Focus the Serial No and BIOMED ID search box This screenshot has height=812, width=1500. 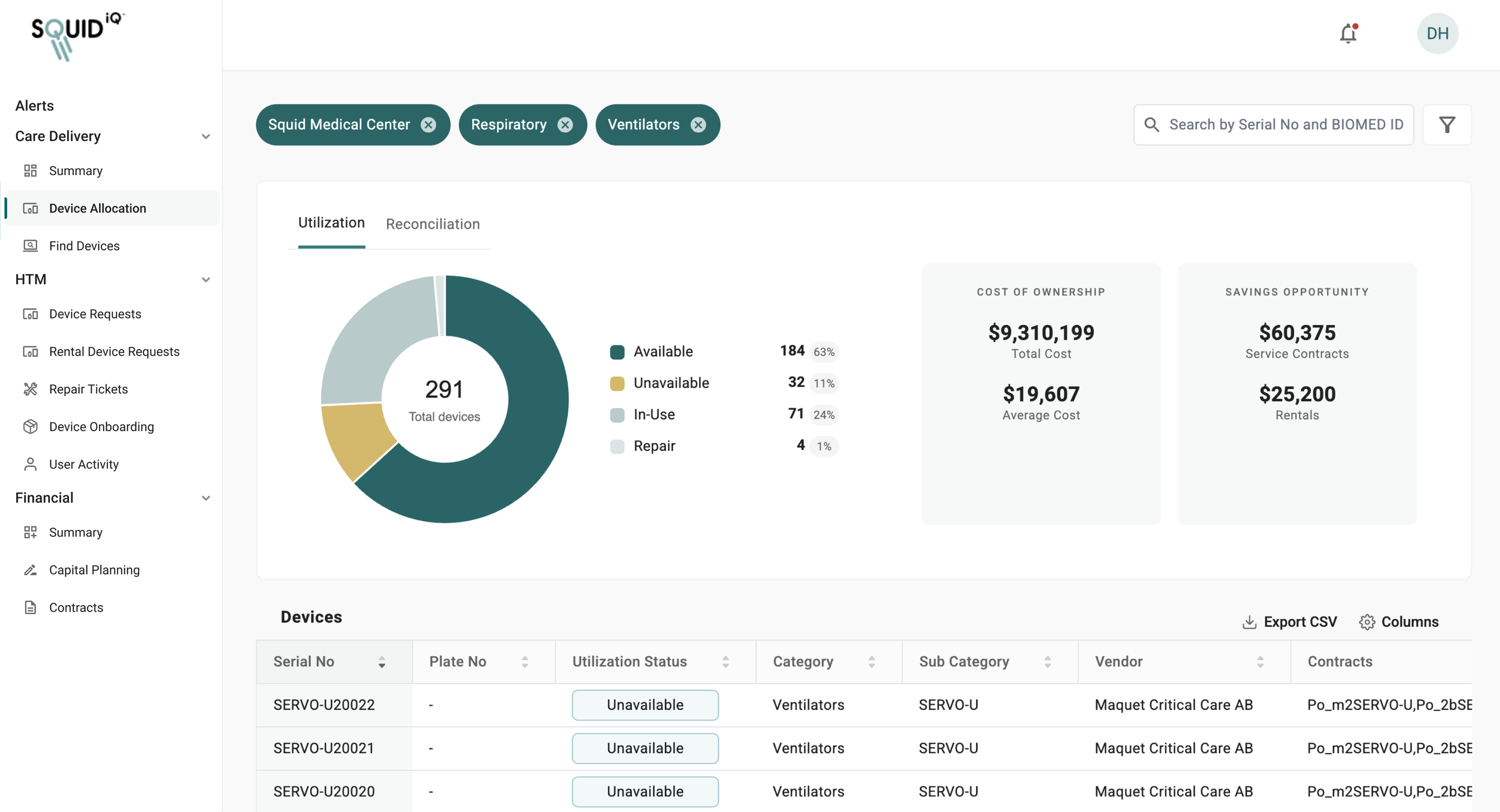pos(1273,125)
